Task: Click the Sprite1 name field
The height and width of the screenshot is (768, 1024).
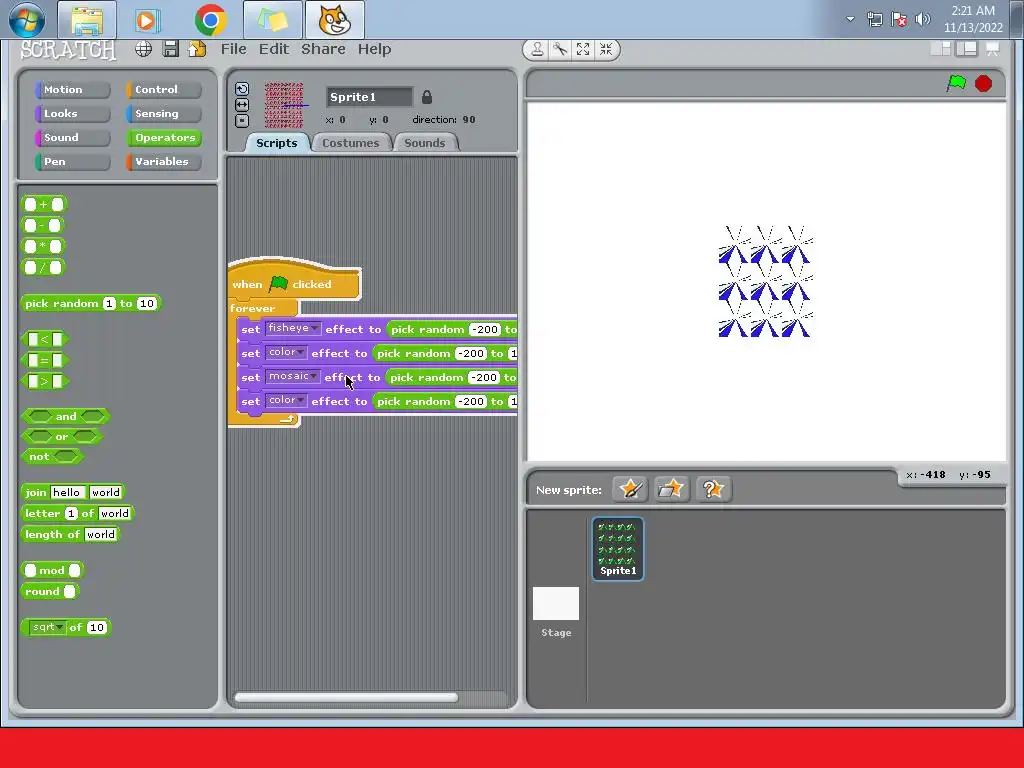Action: [x=370, y=97]
